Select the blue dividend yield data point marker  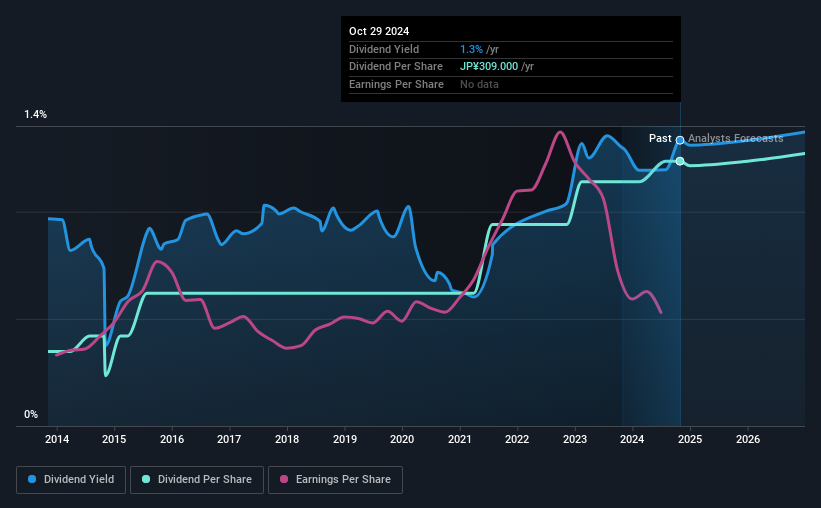point(680,140)
